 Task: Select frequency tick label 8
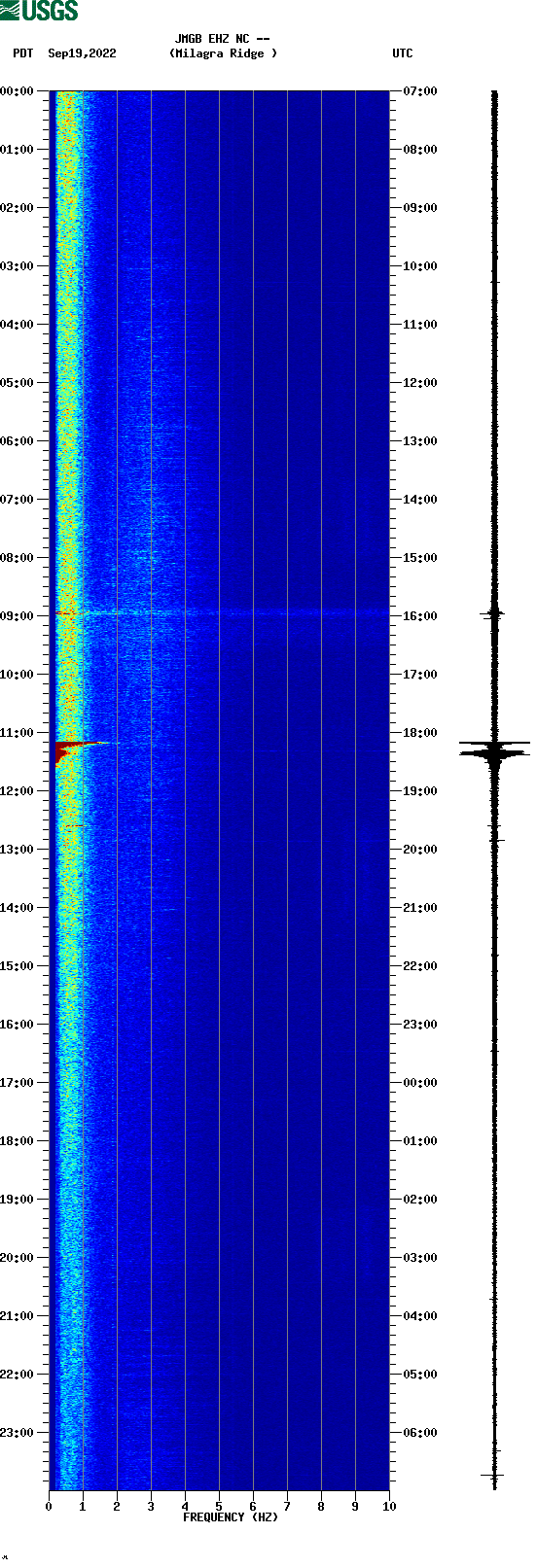pyautogui.click(x=321, y=1507)
